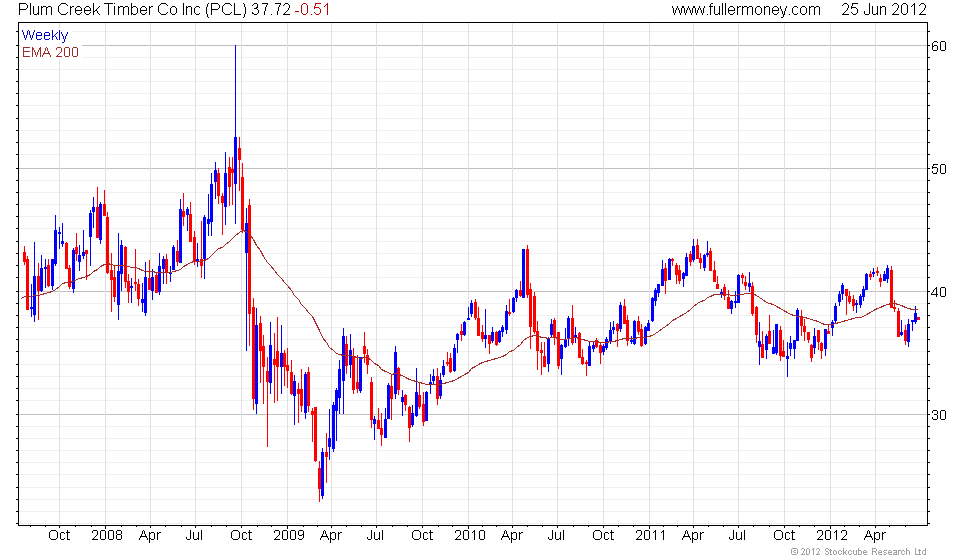Click the 2010 year axis label
The height and width of the screenshot is (560, 980).
point(469,535)
